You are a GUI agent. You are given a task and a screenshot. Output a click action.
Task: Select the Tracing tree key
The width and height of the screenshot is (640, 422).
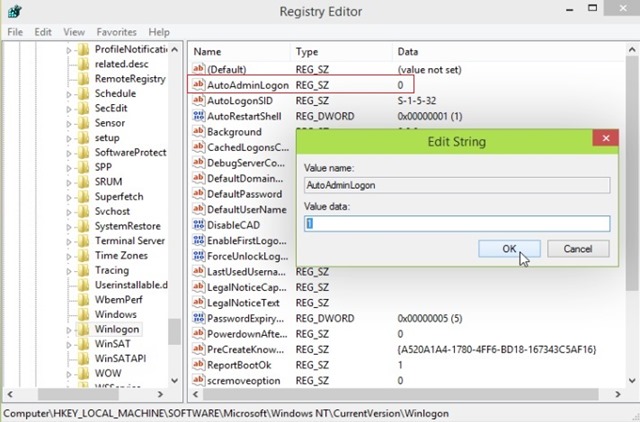click(111, 270)
